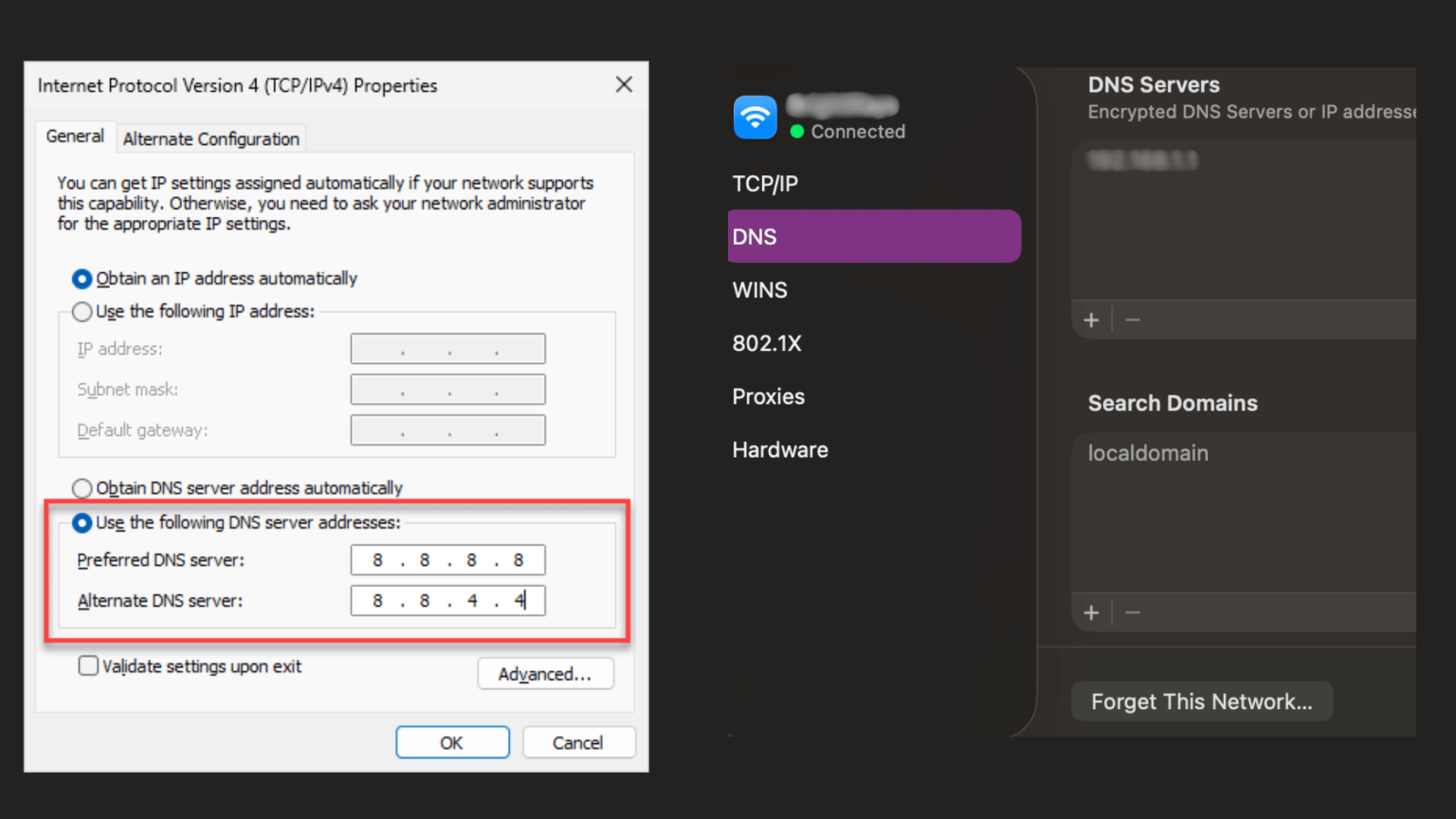Select the localdomain search domain entry
This screenshot has height=819, width=1456.
(x=1148, y=453)
